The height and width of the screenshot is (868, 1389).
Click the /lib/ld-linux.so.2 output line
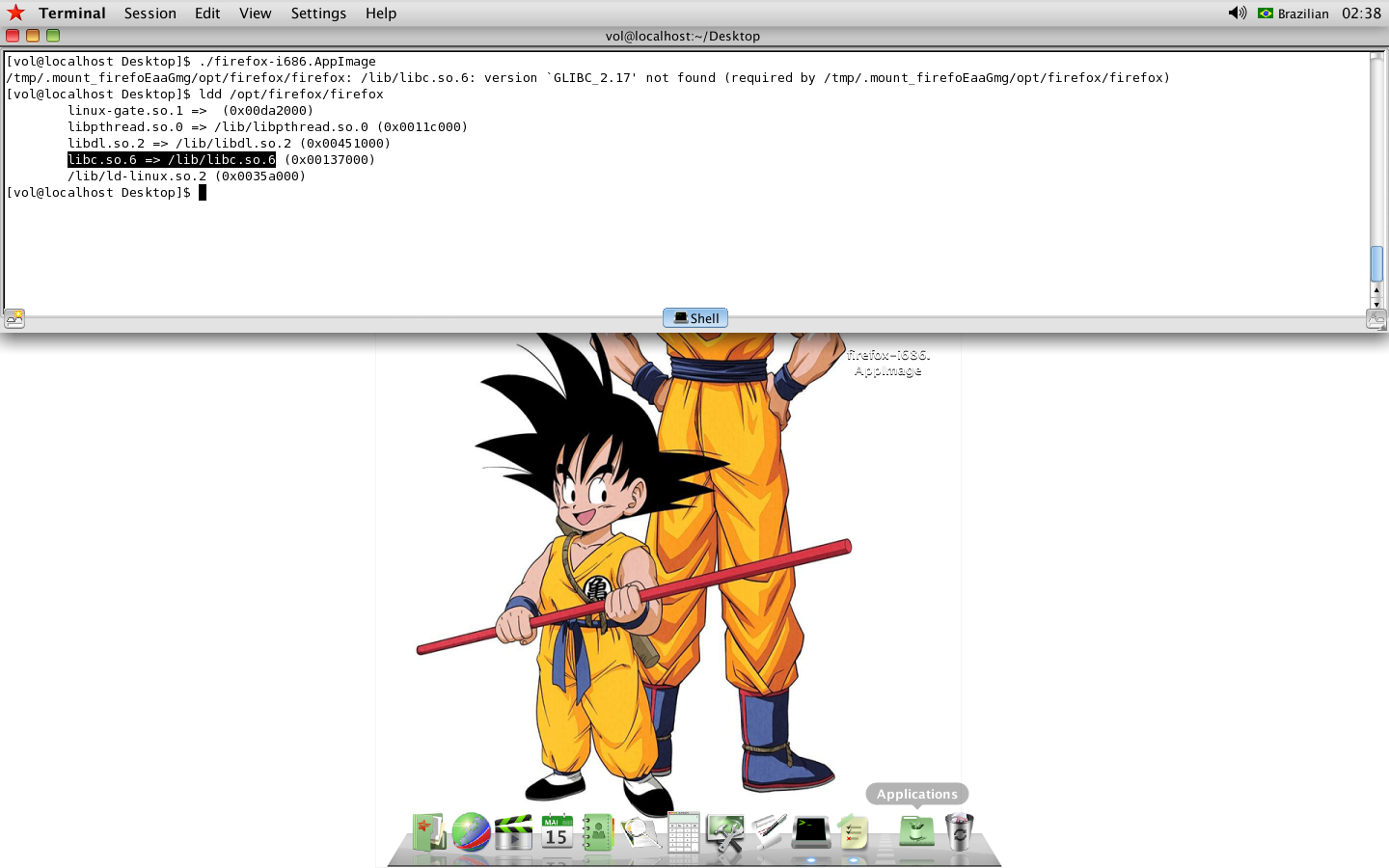(187, 176)
